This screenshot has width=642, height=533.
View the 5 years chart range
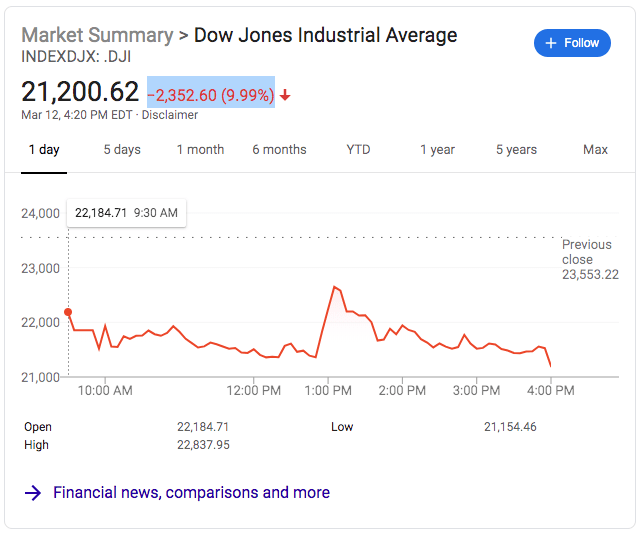516,150
